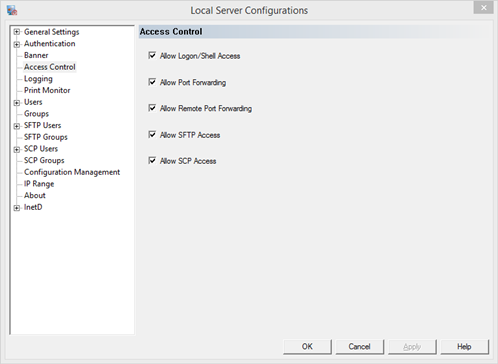Confirm settings with the OK button
Viewport: 498px width, 364px height.
pos(307,347)
